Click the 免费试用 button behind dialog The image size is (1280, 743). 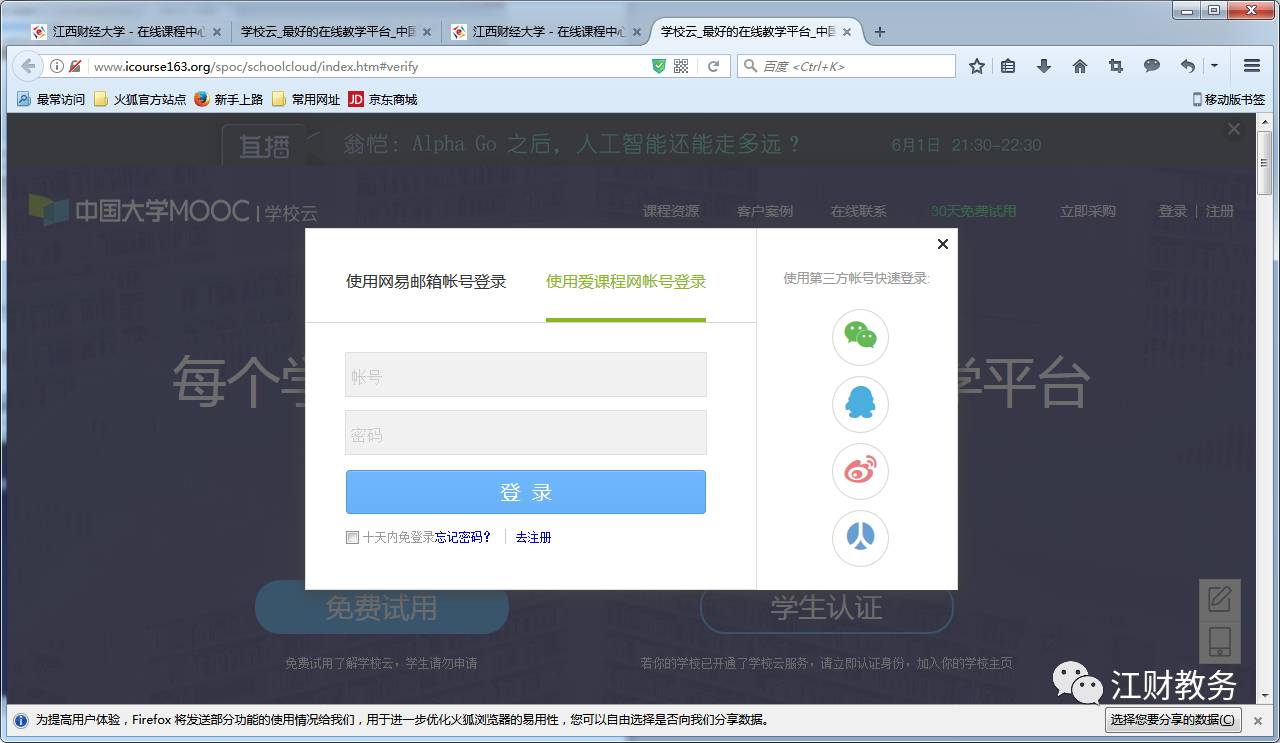[382, 607]
